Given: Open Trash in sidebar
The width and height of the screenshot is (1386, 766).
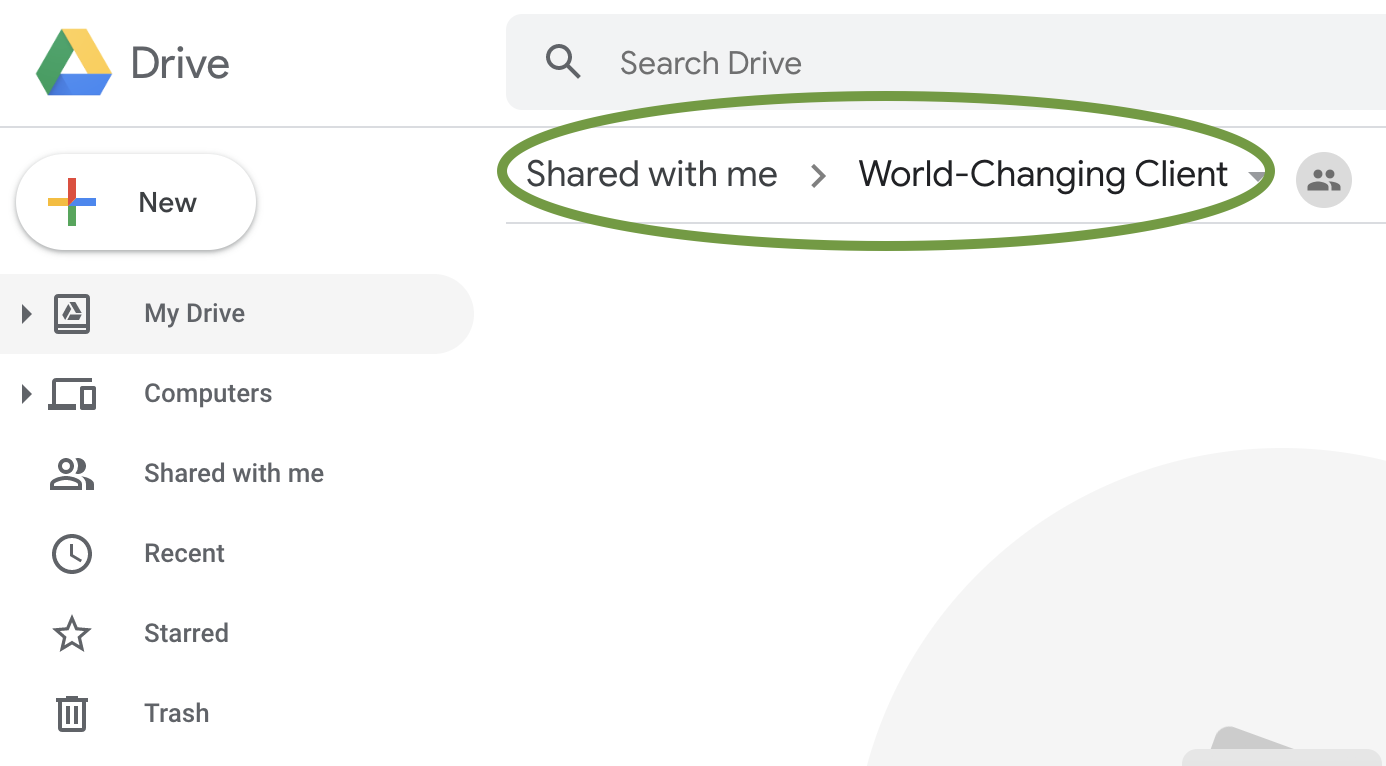Looking at the screenshot, I should 177,713.
